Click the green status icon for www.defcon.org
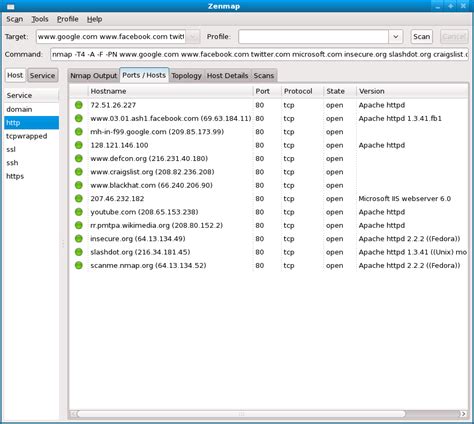This screenshot has width=474, height=424. 79,158
